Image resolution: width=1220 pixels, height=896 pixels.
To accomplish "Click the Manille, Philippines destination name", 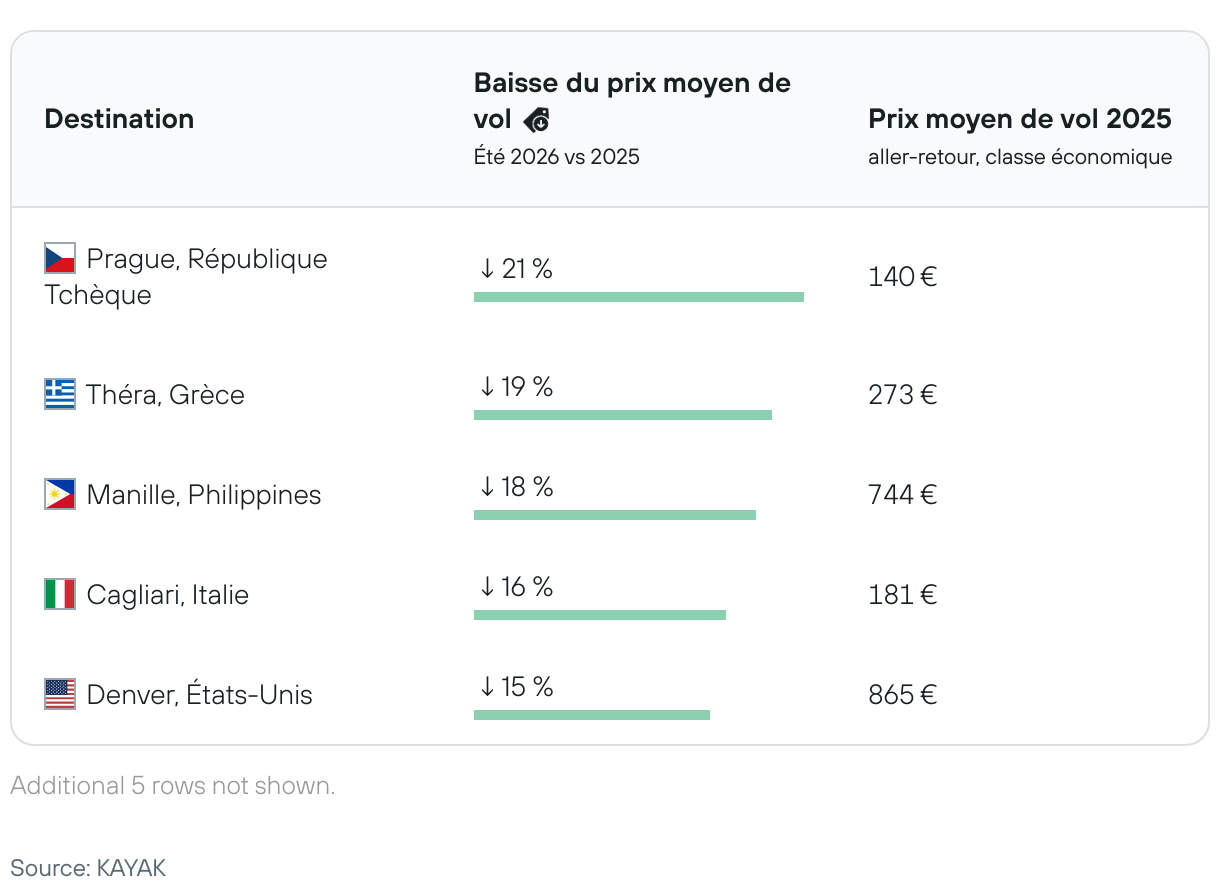I will pyautogui.click(x=203, y=495).
